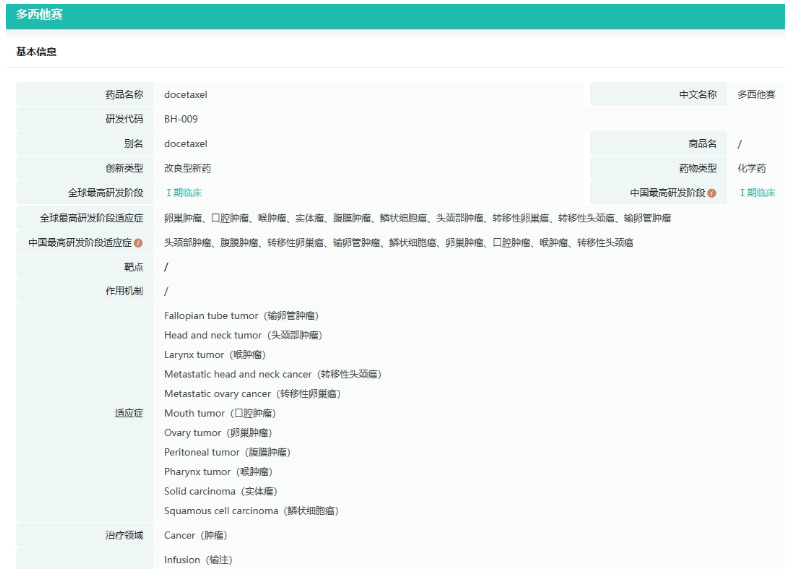Click the 化学药 drug type value
The image size is (789, 579).
click(x=752, y=168)
